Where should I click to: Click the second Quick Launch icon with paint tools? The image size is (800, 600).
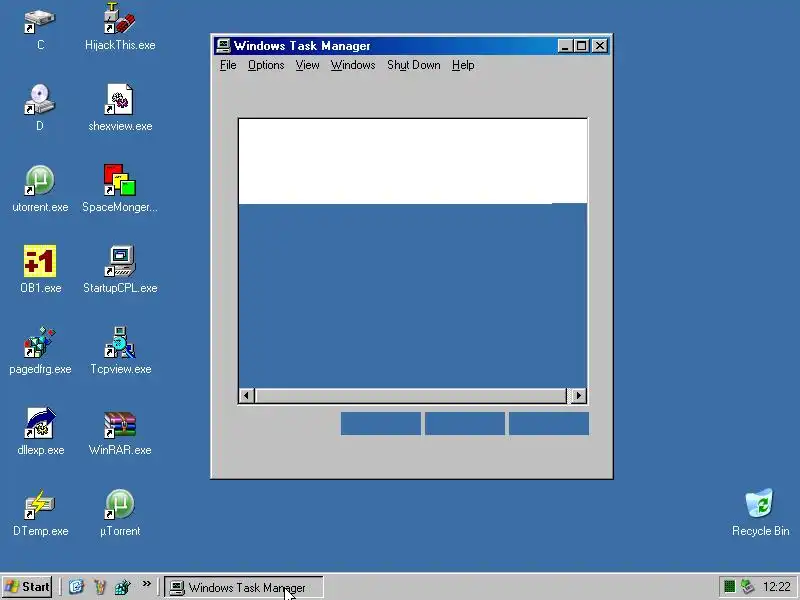click(99, 587)
